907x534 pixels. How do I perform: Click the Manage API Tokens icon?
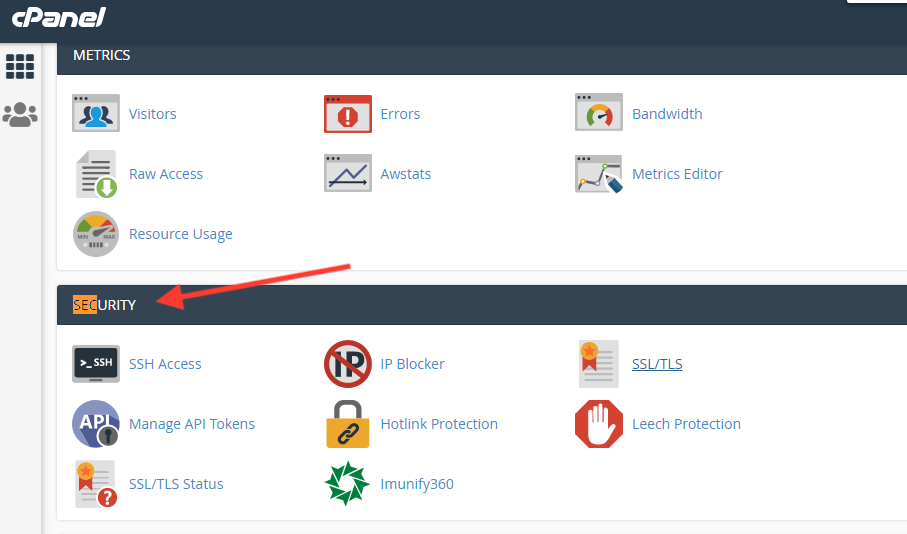[96, 424]
